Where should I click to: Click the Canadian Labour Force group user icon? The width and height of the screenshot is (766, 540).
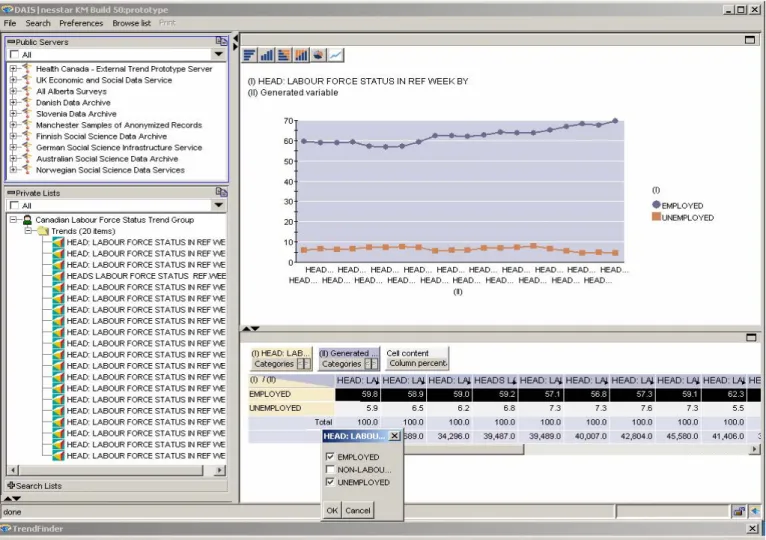pyautogui.click(x=27, y=220)
